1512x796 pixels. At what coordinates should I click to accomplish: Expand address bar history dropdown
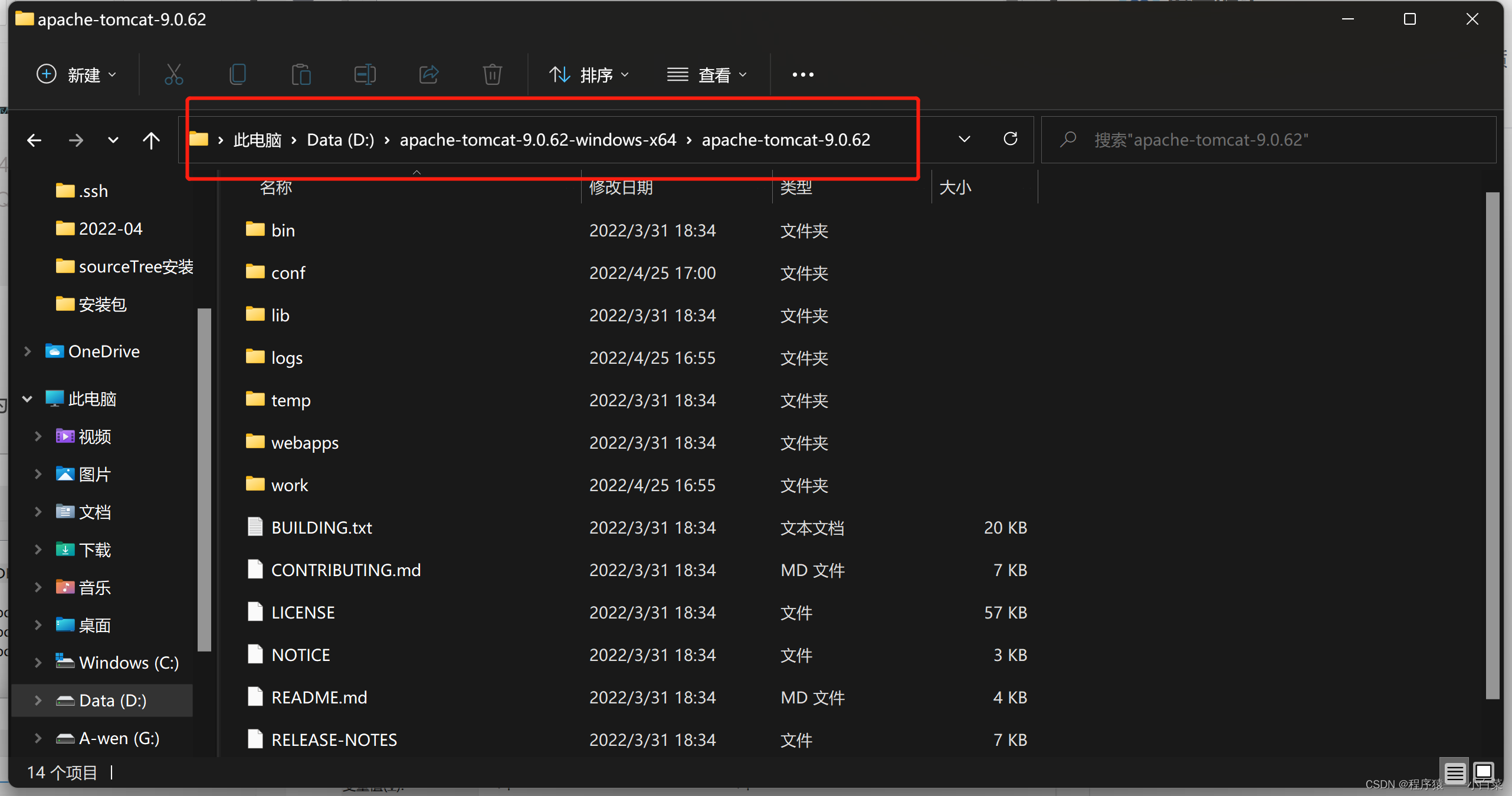click(x=965, y=140)
